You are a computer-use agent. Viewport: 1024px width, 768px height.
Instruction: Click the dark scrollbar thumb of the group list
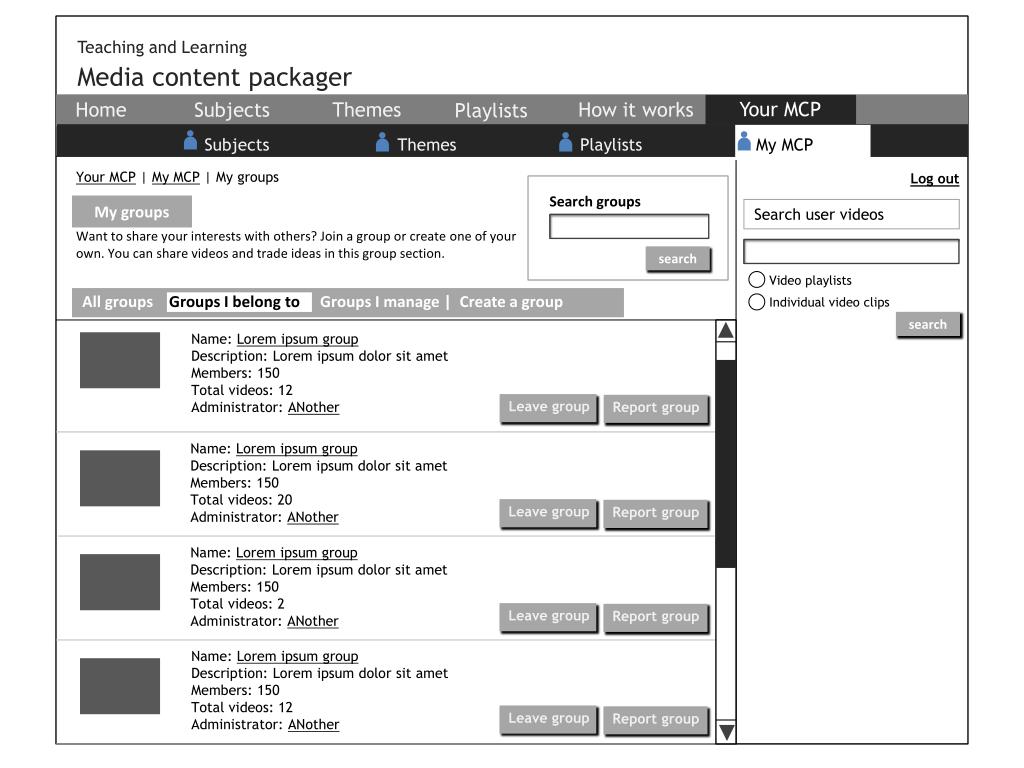[x=726, y=464]
